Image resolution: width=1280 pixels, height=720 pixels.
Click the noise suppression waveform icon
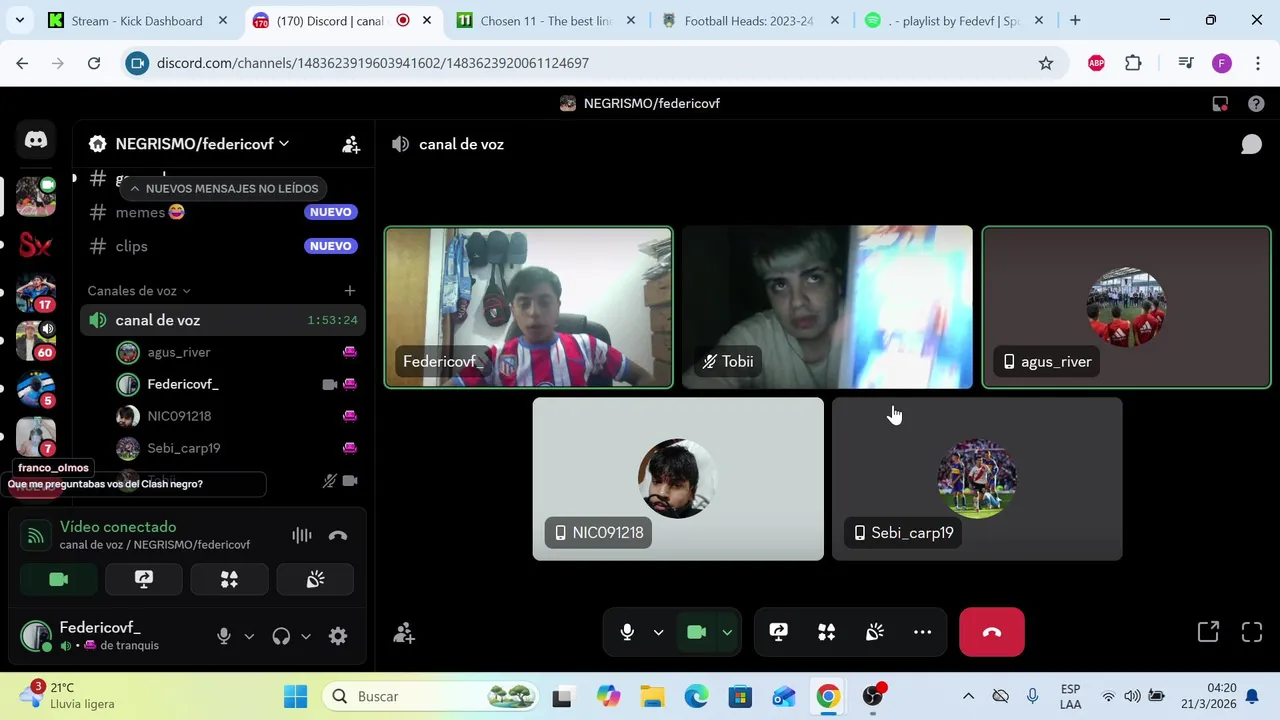[x=302, y=535]
